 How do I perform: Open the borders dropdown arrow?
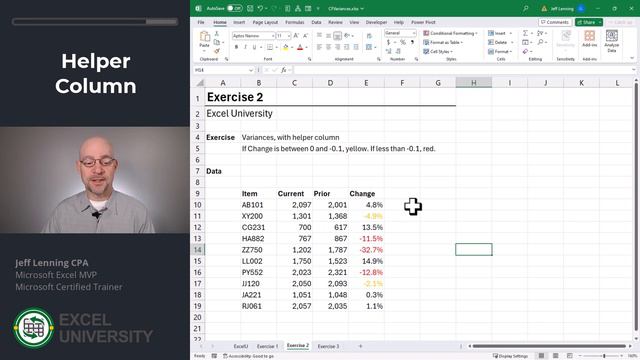tap(276, 47)
